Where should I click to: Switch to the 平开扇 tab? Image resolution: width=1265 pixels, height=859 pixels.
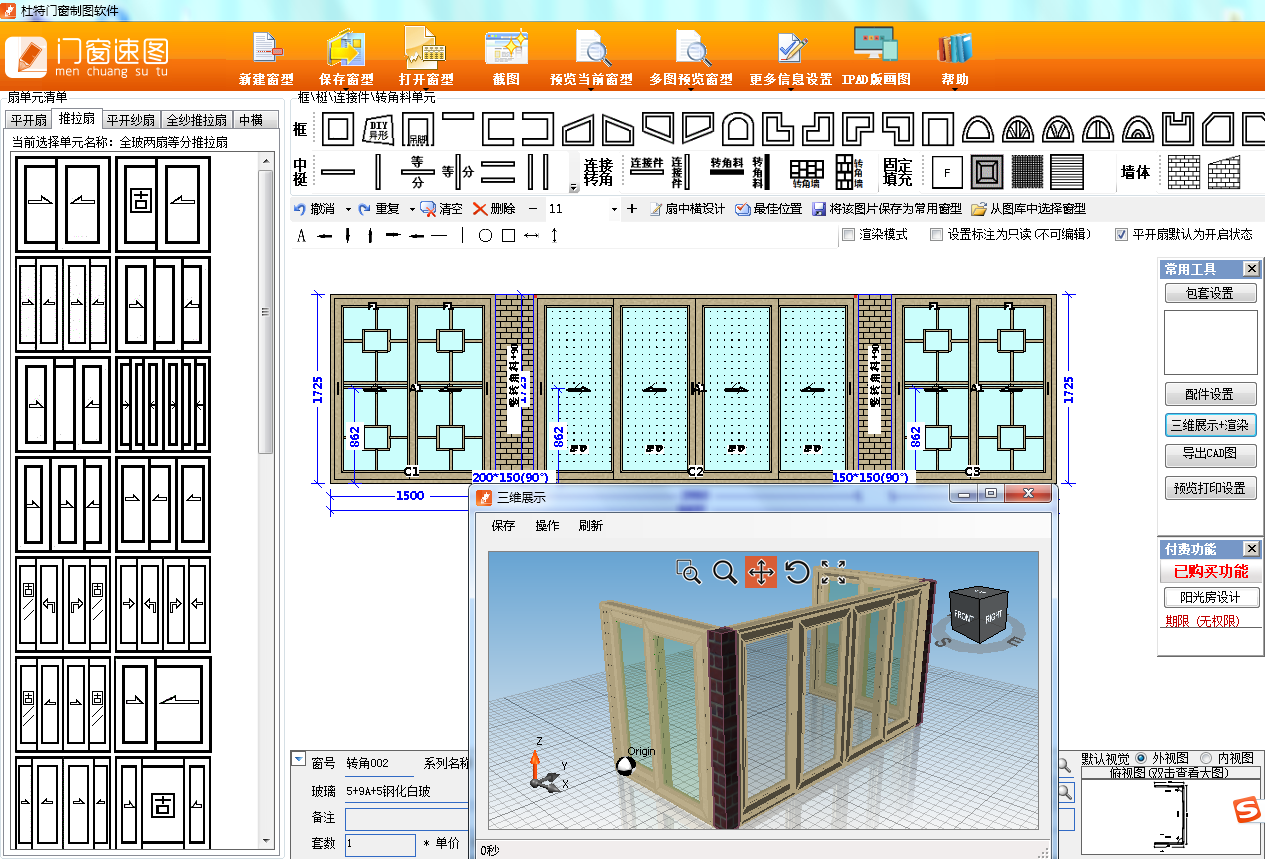pyautogui.click(x=28, y=120)
